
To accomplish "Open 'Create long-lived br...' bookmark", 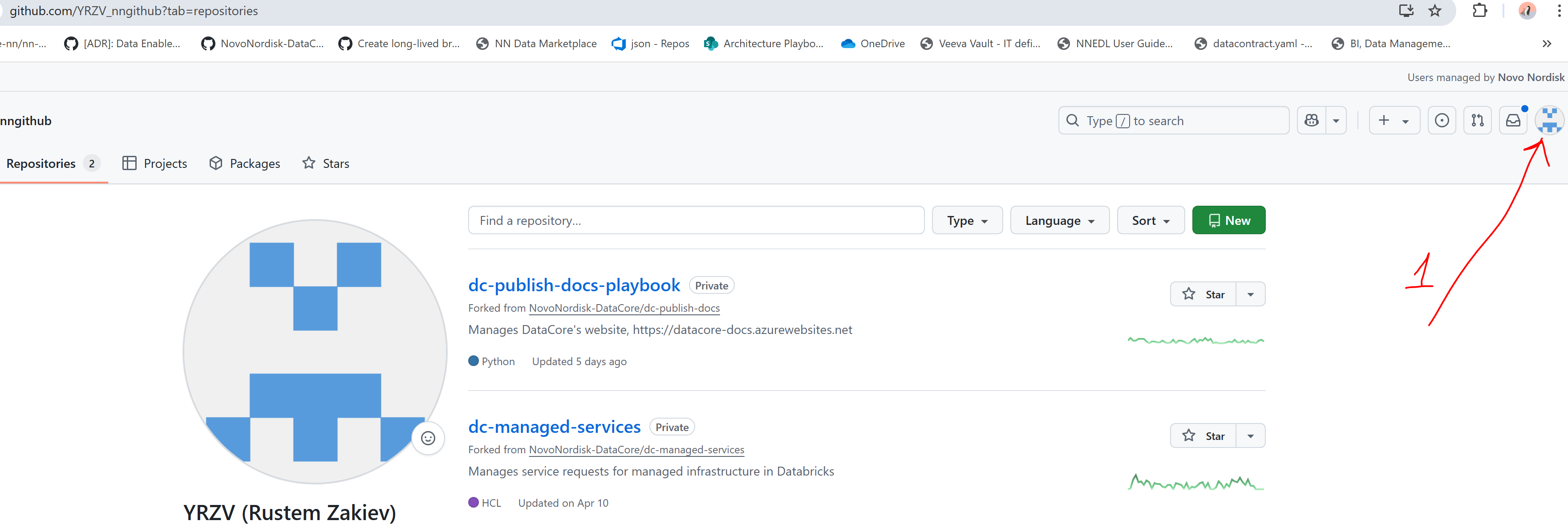I will (x=399, y=44).
